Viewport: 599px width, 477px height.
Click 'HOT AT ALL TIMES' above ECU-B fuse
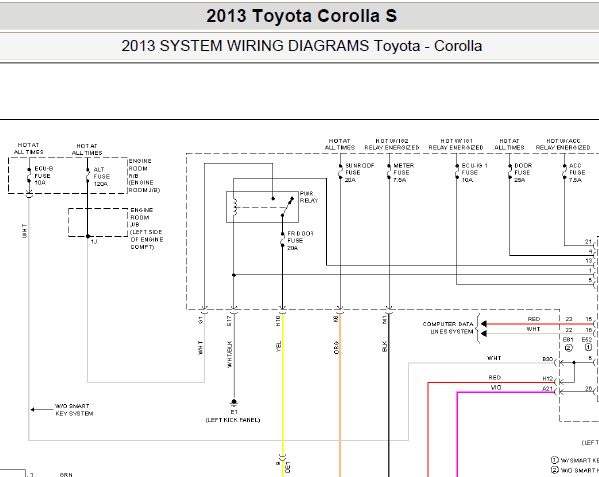click(x=29, y=149)
